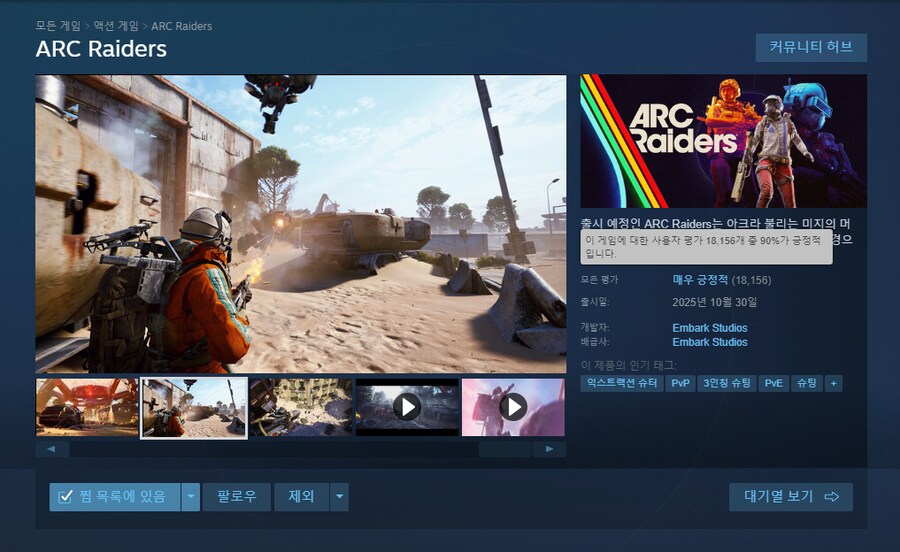
Task: Go to 모든 게임 breadcrumb
Action: pos(59,26)
